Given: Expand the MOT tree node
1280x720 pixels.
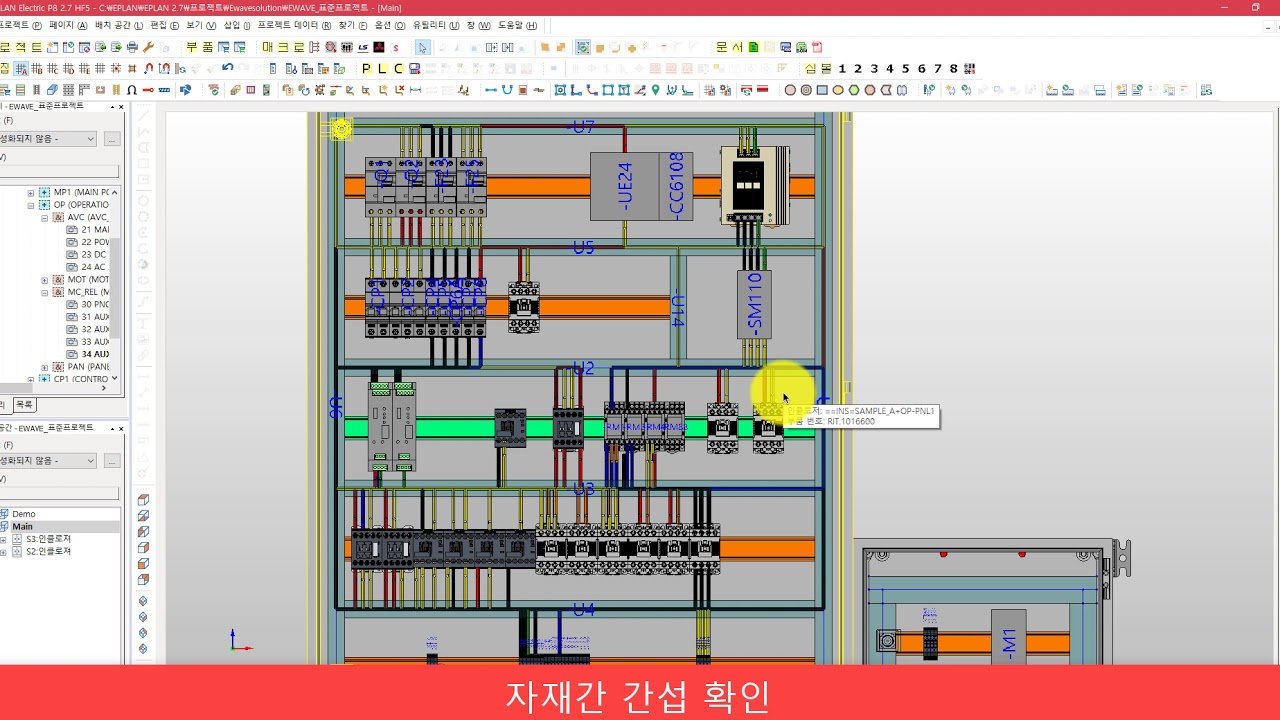Looking at the screenshot, I should click(45, 280).
